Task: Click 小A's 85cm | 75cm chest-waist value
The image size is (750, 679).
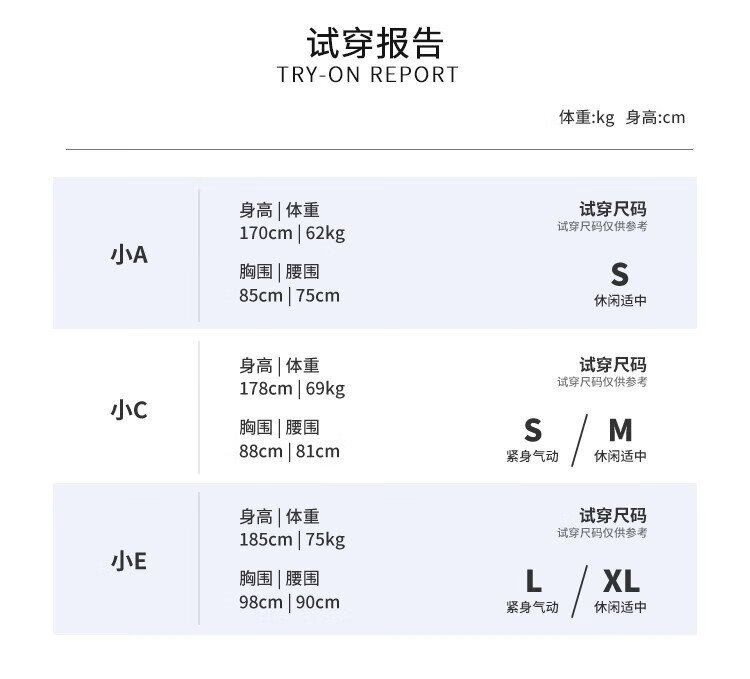Action: click(289, 295)
